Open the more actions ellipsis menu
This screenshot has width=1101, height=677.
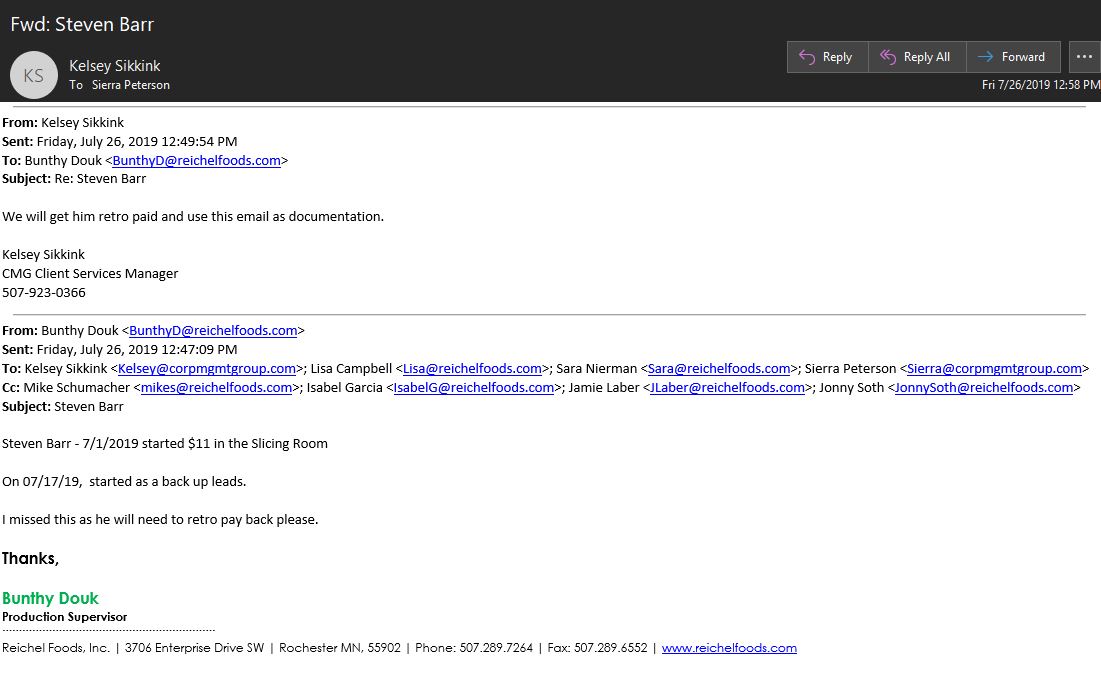1084,57
